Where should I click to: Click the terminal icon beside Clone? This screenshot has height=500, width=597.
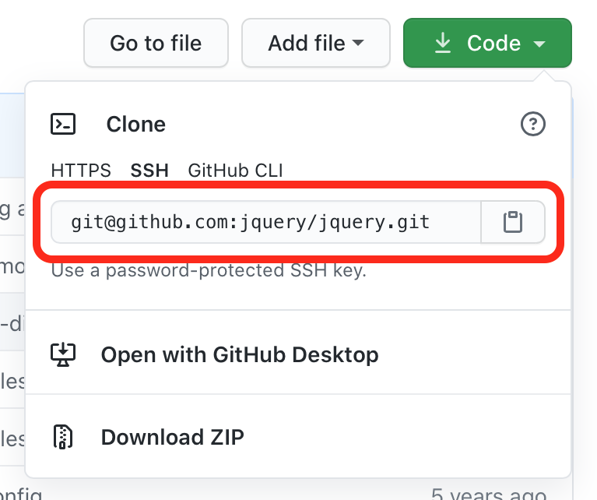point(63,124)
